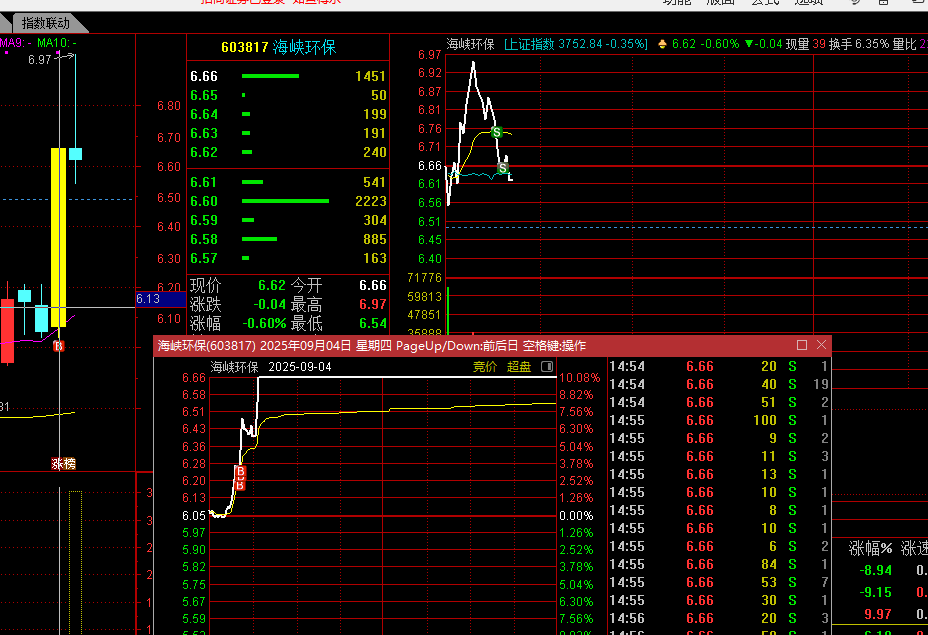Click the 现价 value 6.62
Image resolution: width=928 pixels, height=635 pixels.
click(272, 285)
